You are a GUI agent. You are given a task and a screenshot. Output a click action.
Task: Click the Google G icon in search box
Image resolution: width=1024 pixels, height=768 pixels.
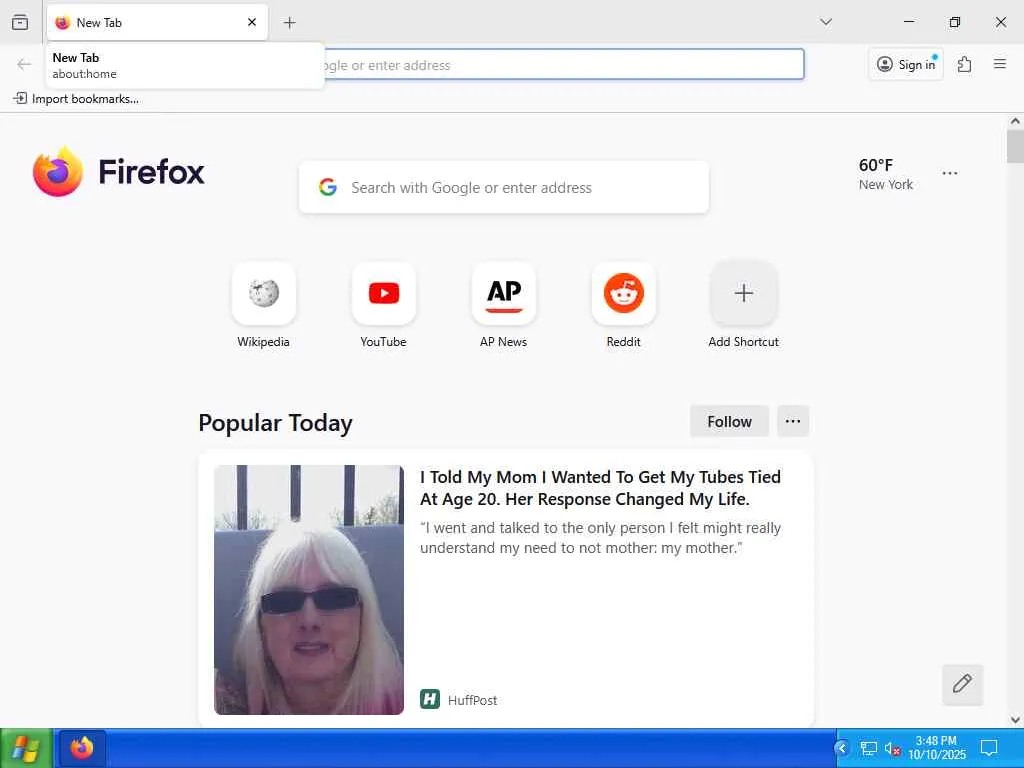328,187
